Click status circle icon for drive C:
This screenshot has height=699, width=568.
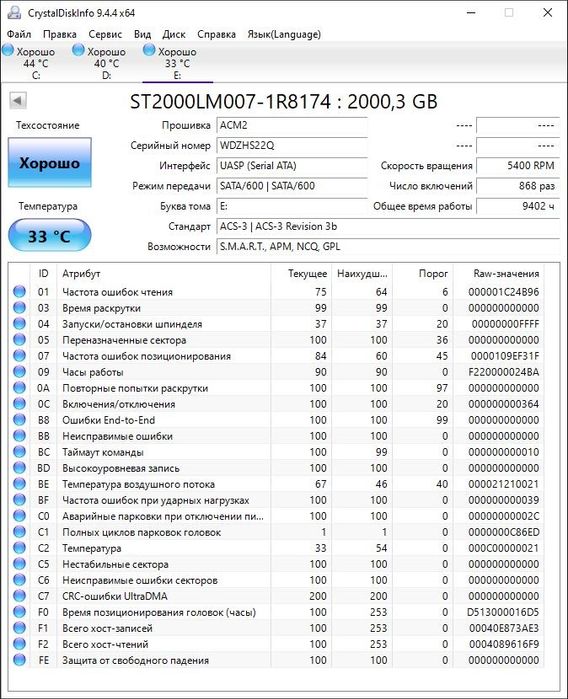[x=8, y=50]
